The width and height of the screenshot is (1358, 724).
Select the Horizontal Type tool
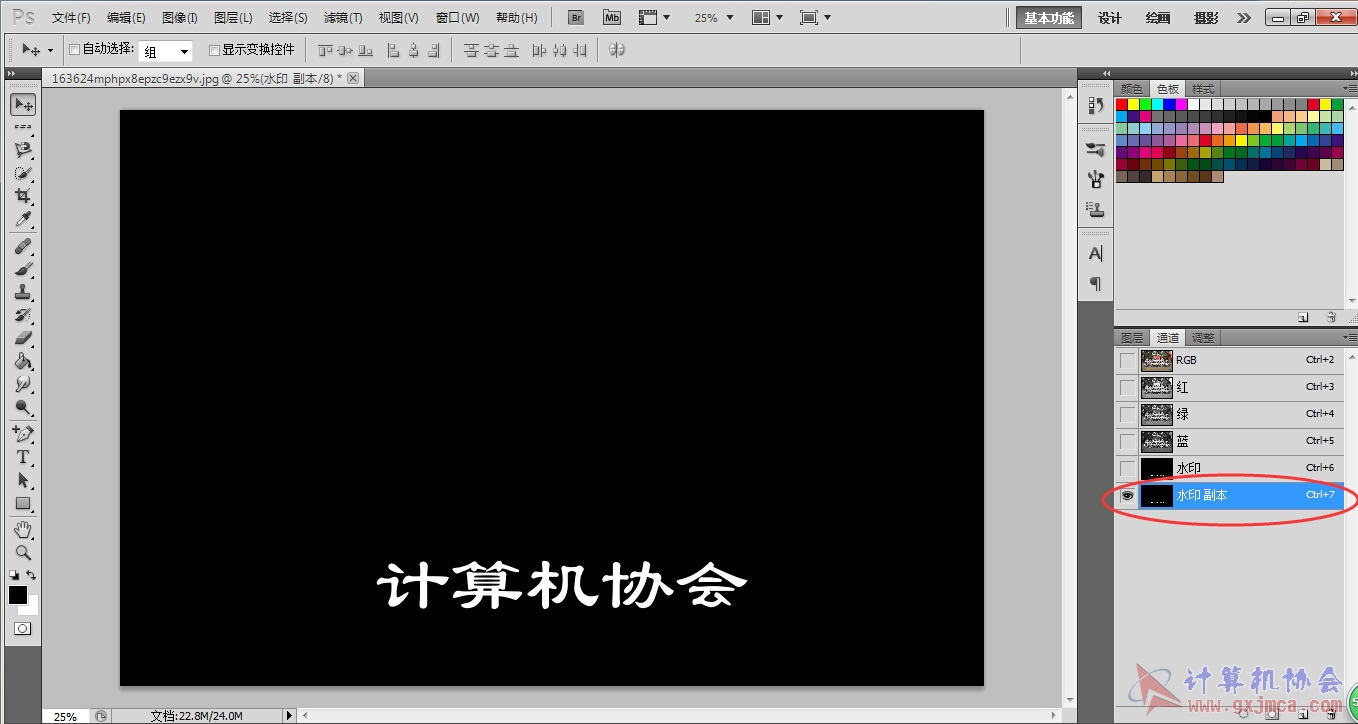point(22,457)
